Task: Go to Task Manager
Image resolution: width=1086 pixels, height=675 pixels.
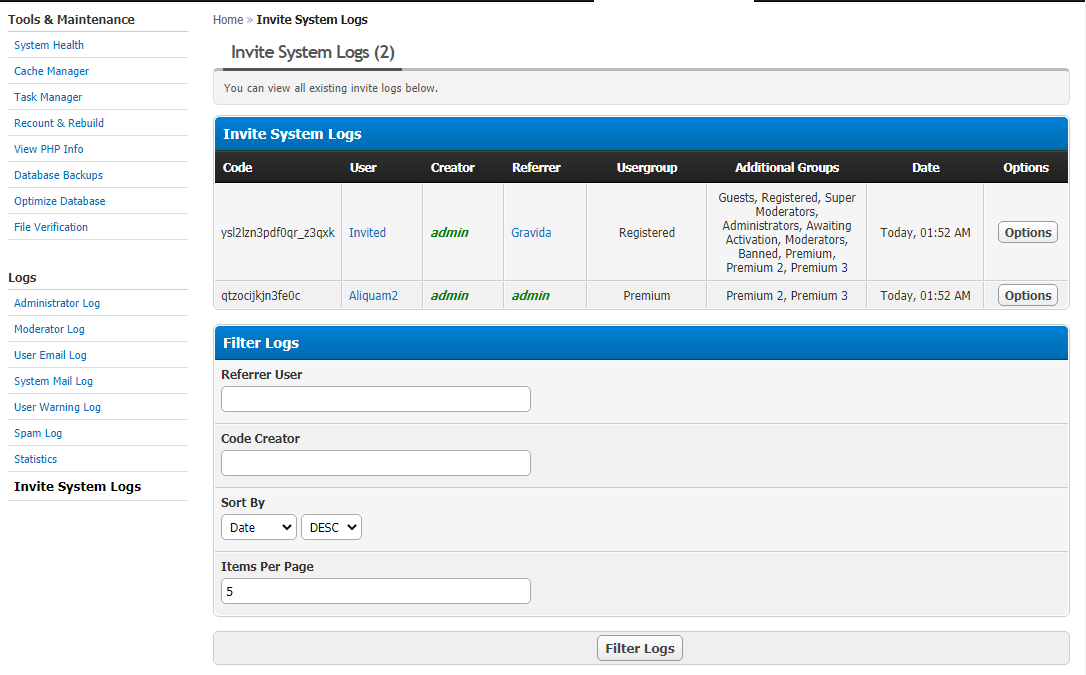Action: (x=48, y=97)
